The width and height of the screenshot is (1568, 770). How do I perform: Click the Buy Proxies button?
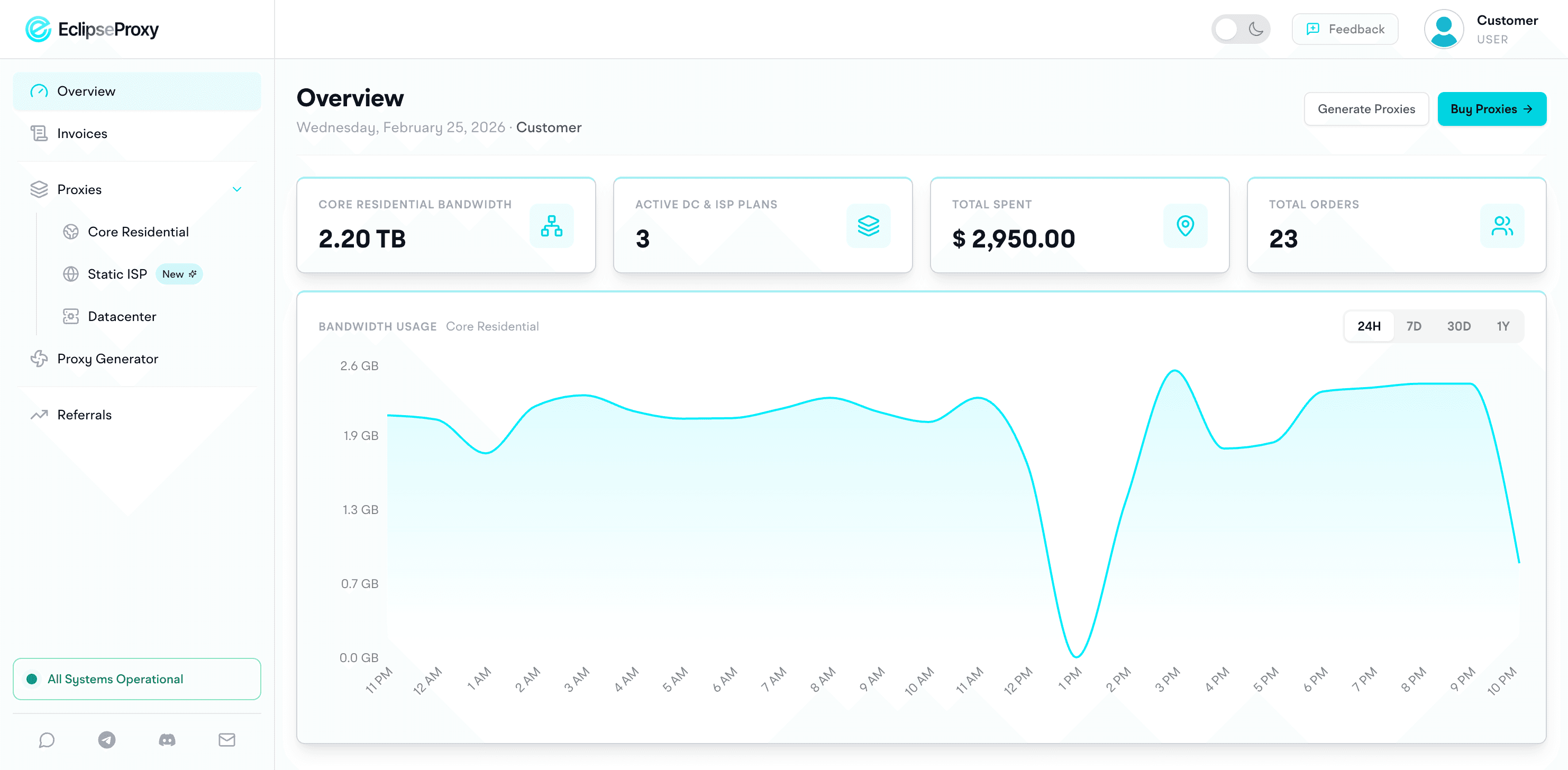[x=1492, y=108]
